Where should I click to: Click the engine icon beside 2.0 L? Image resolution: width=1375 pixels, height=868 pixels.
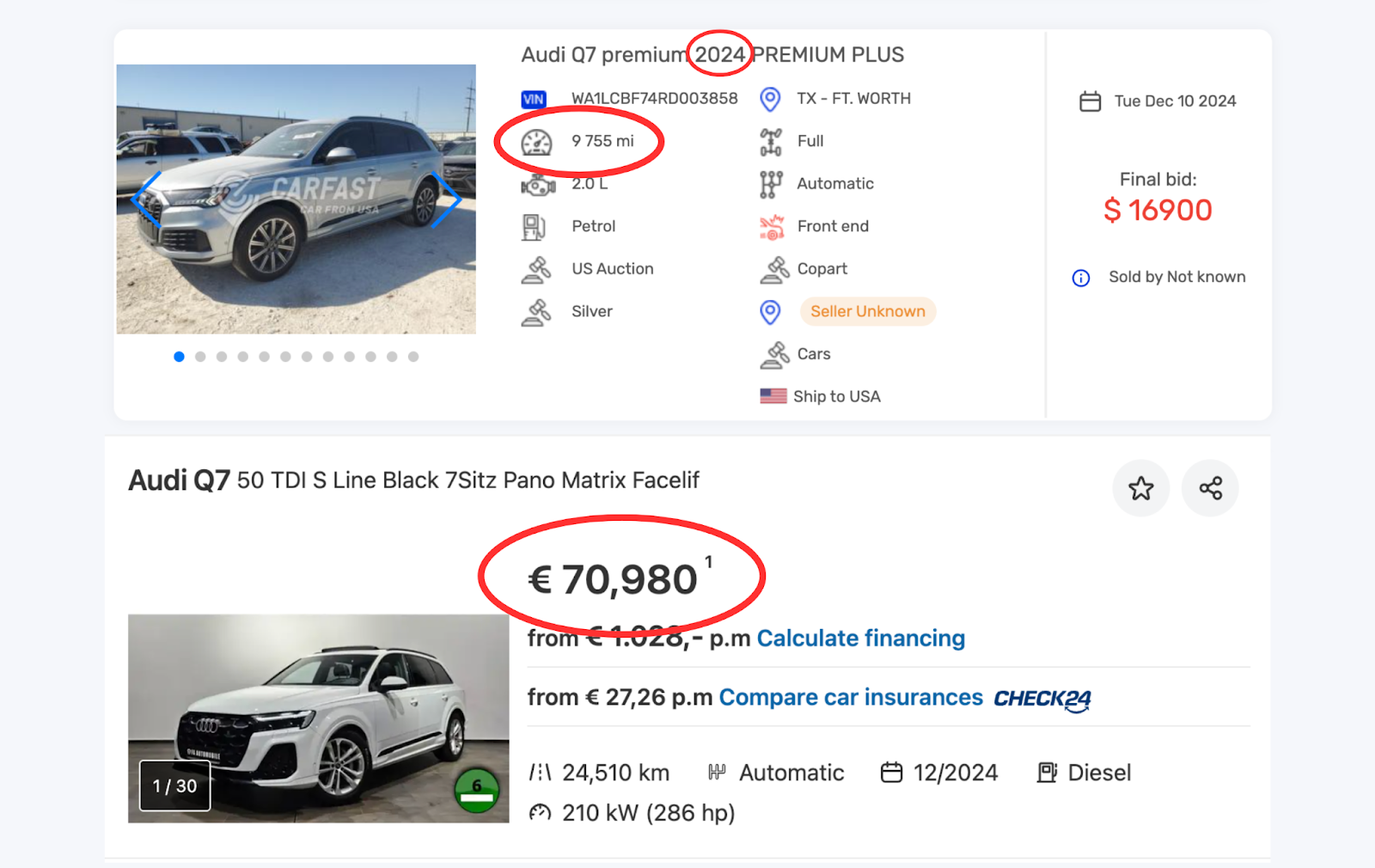coord(538,184)
